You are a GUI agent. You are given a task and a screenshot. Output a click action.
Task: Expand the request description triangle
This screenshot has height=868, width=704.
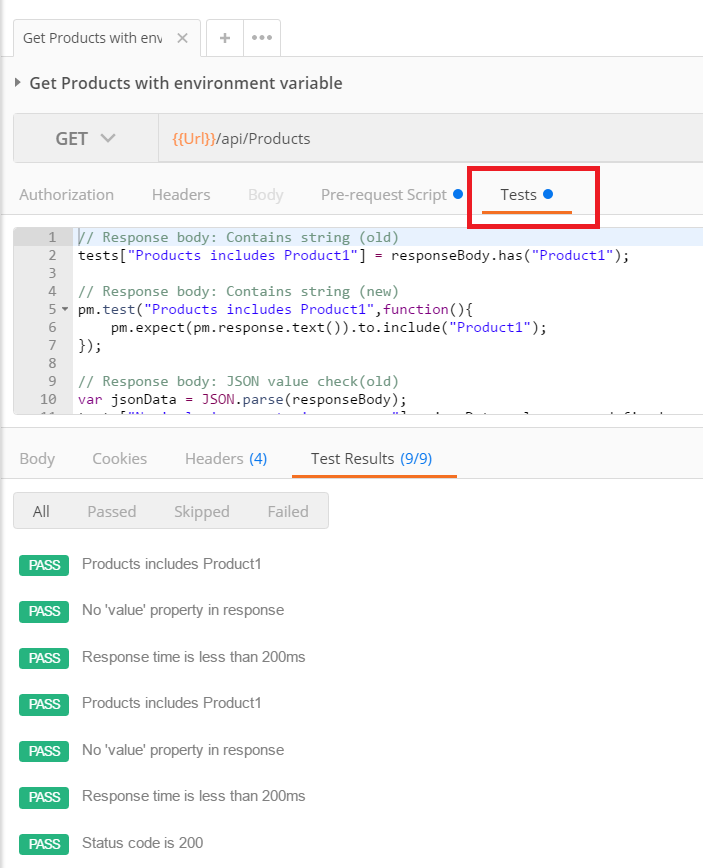coord(18,83)
